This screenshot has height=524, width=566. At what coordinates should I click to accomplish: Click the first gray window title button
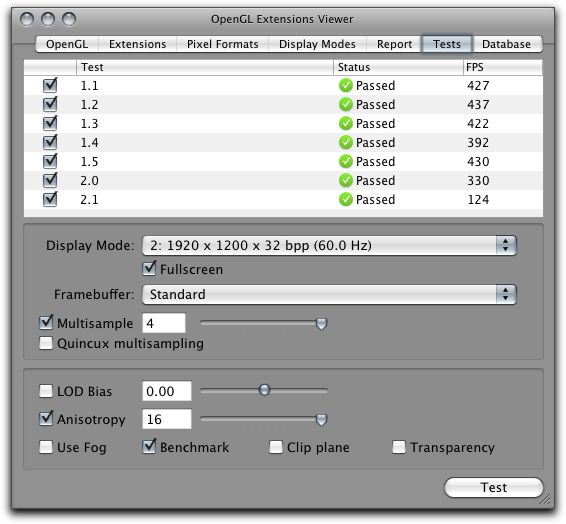[27, 19]
